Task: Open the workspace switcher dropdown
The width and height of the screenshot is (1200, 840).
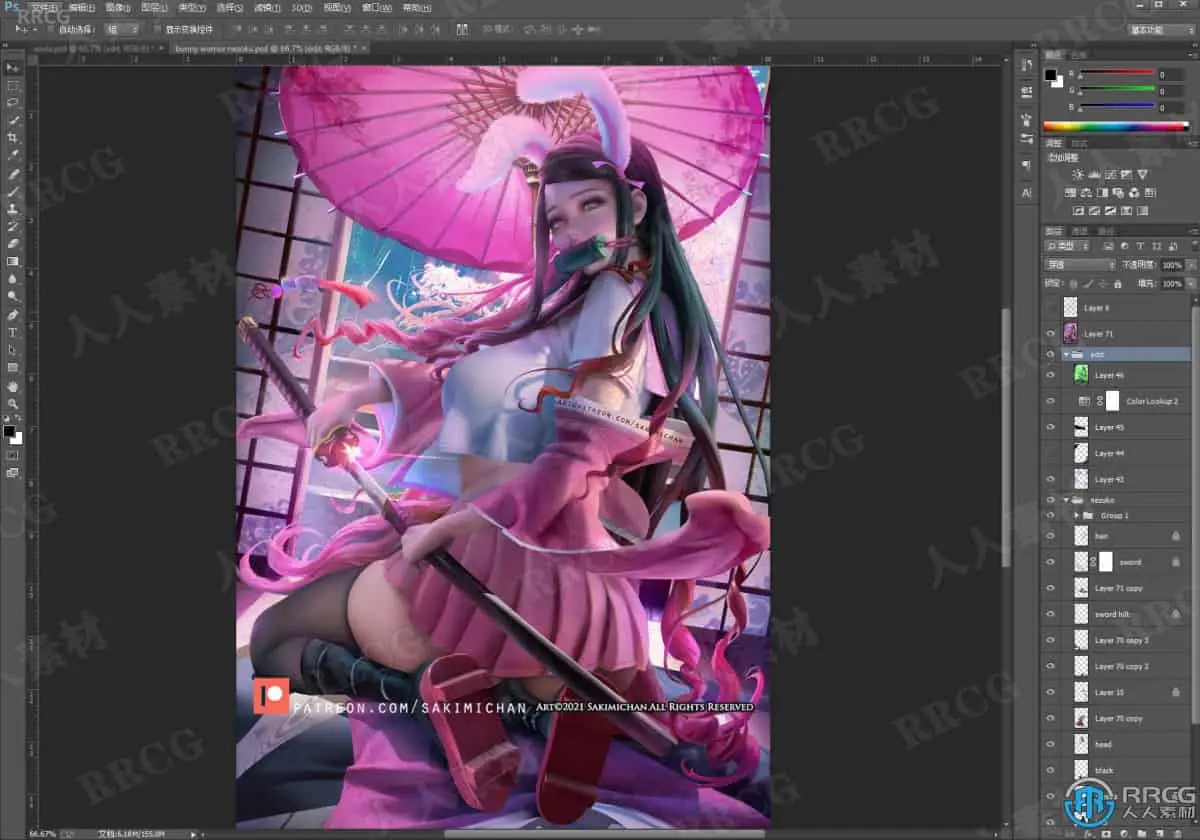Action: coord(1160,30)
